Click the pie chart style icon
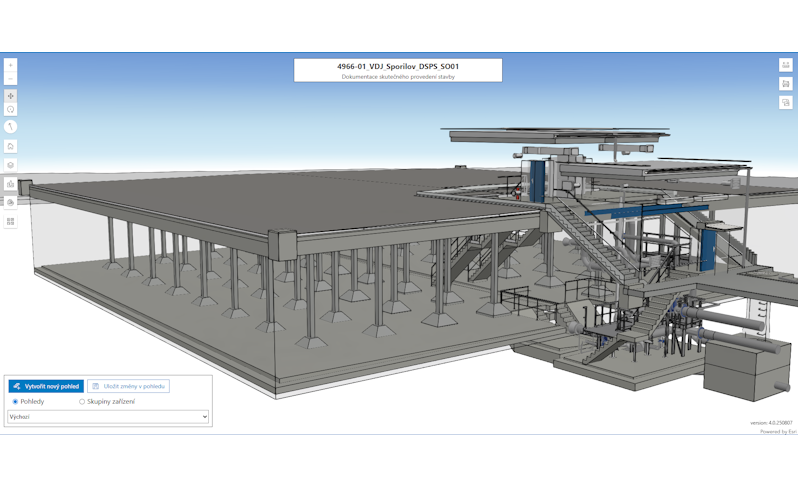 point(11,202)
